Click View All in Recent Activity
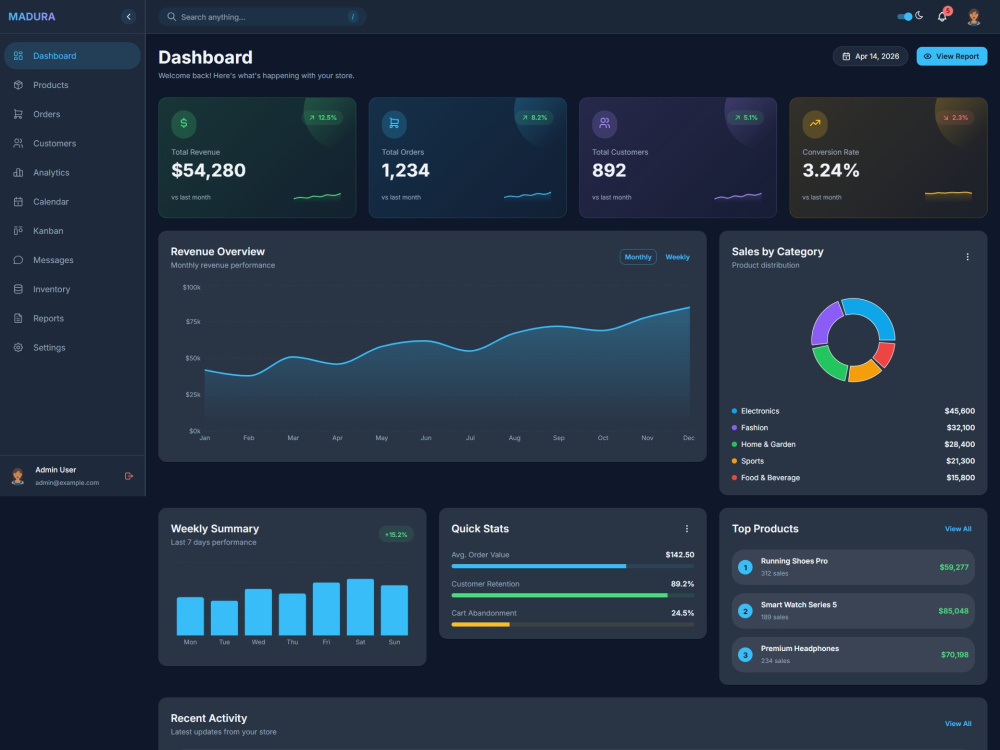Viewport: 1000px width, 750px height. coord(958,724)
